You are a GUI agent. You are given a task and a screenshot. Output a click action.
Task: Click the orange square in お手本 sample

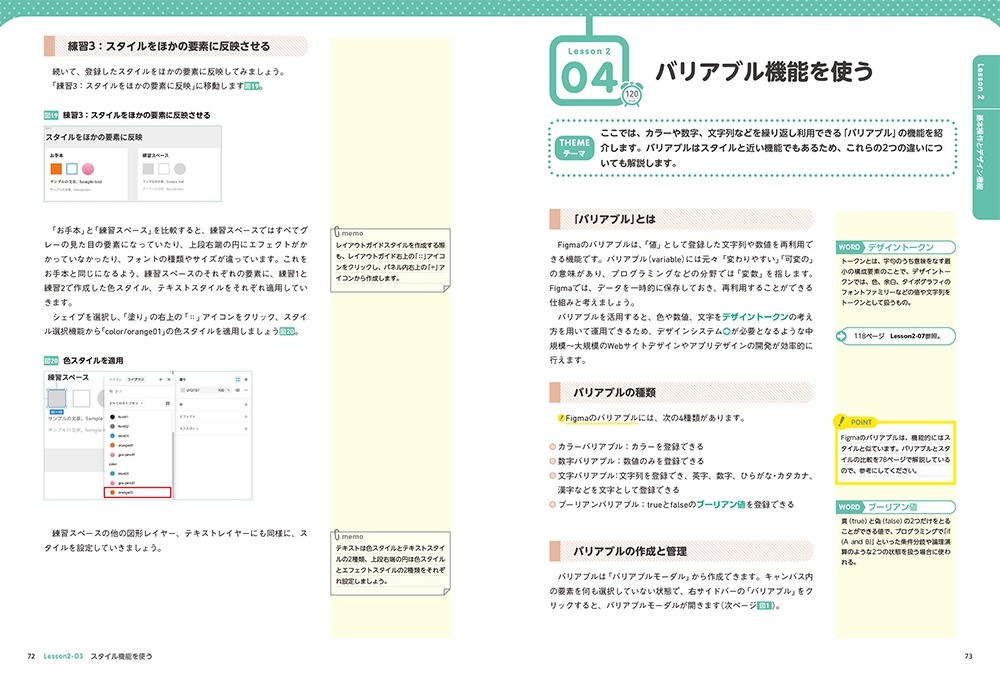pyautogui.click(x=56, y=169)
